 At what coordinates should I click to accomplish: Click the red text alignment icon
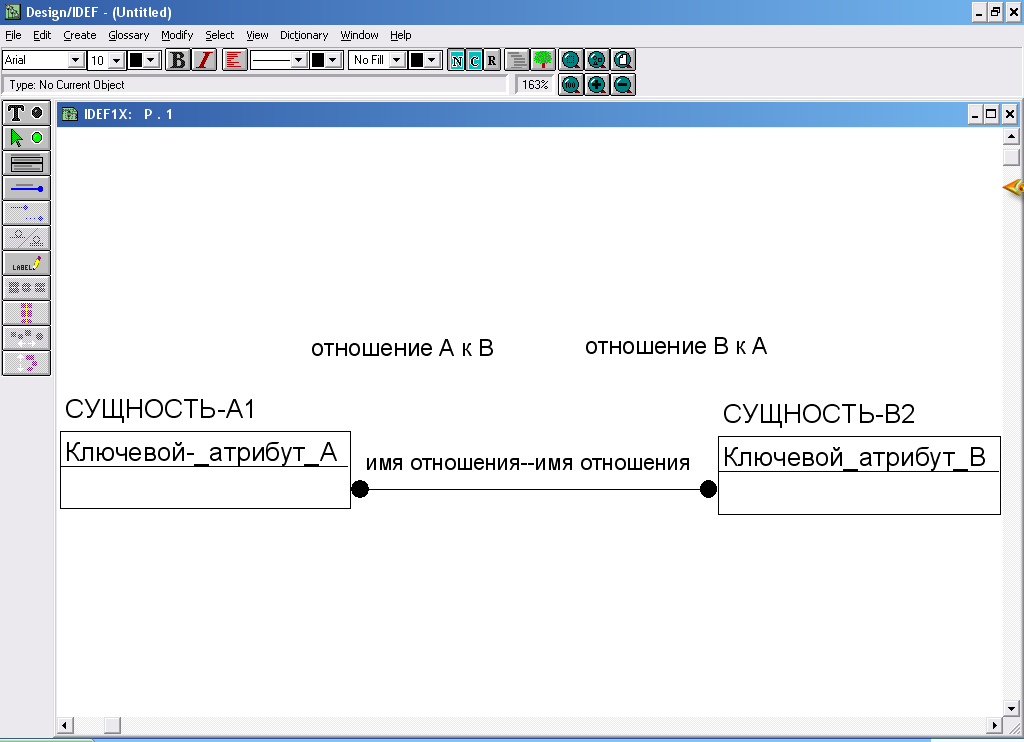point(234,60)
